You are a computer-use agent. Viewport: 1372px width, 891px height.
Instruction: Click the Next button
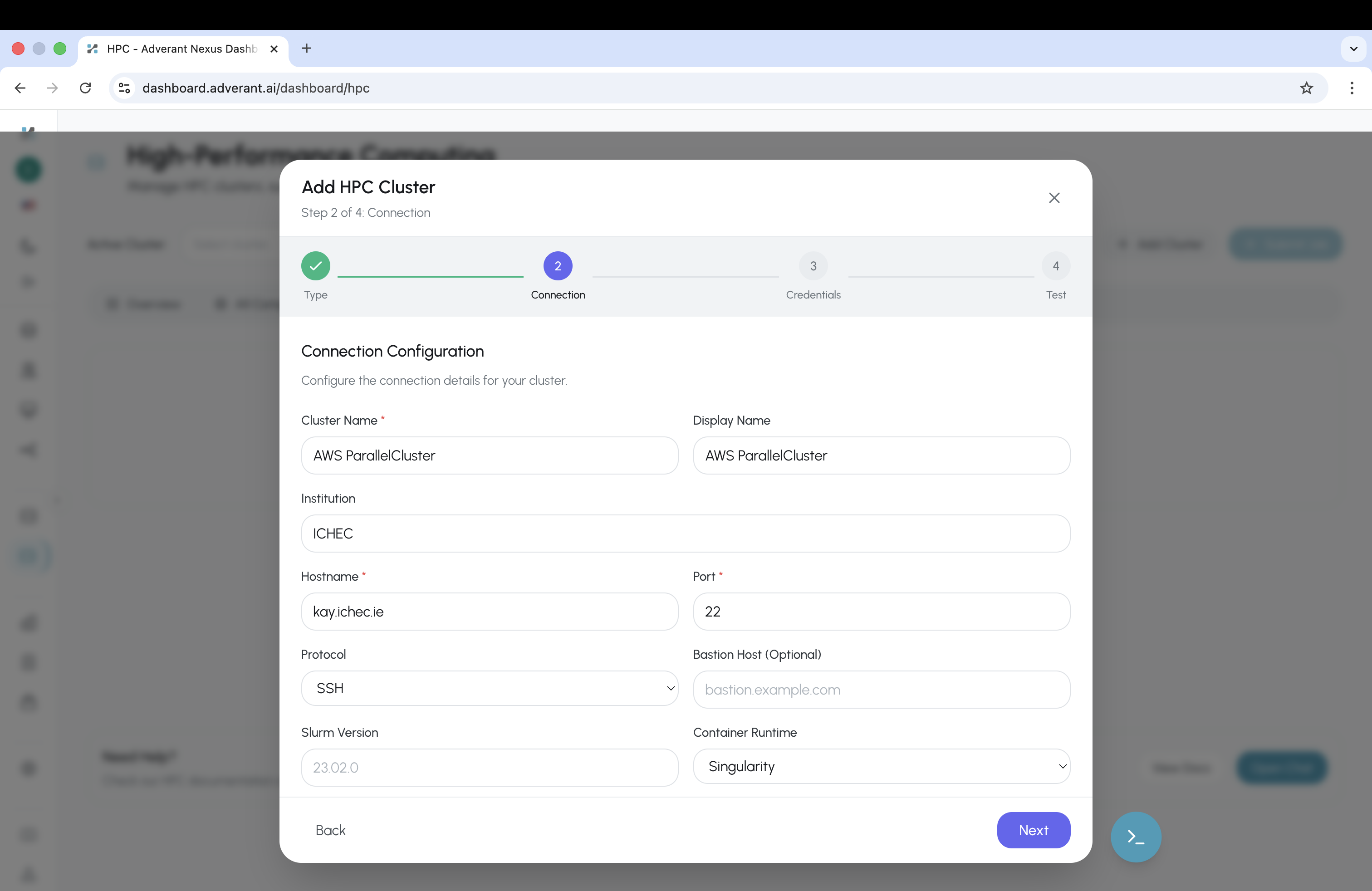pos(1033,831)
